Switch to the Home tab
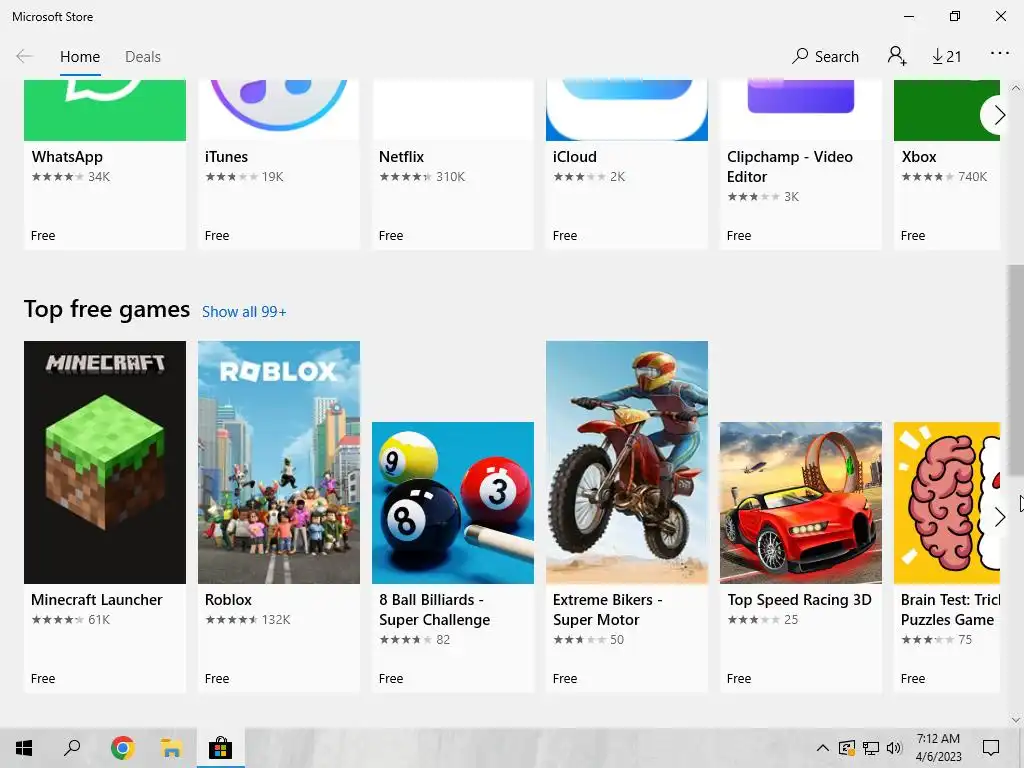Screen dimensions: 1024x768 80,57
